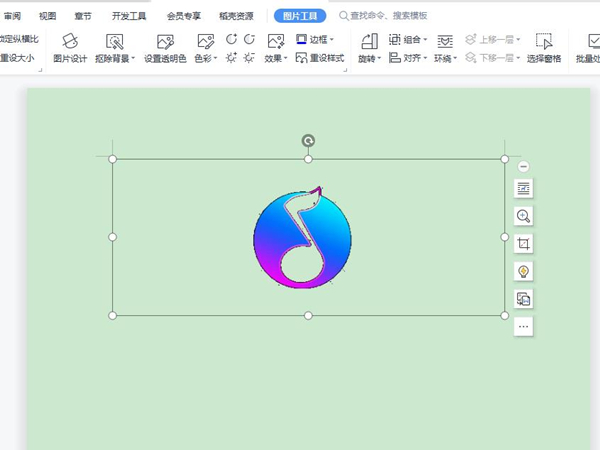Click the rotation handle above the image
Viewport: 600px width, 450px height.
click(308, 141)
